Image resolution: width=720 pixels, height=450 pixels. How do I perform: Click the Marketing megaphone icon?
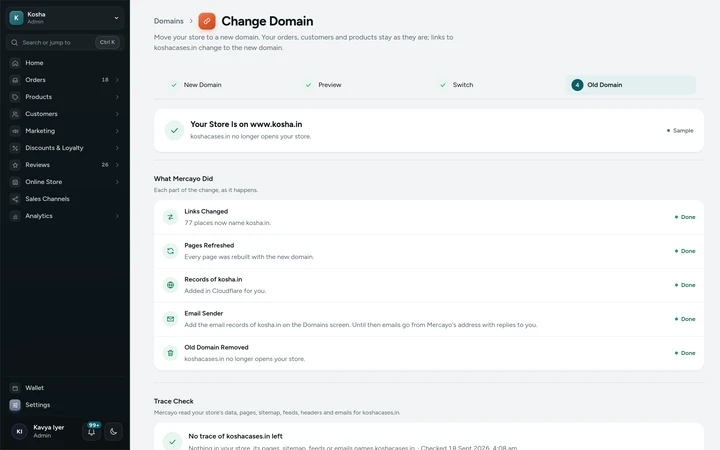click(x=15, y=131)
